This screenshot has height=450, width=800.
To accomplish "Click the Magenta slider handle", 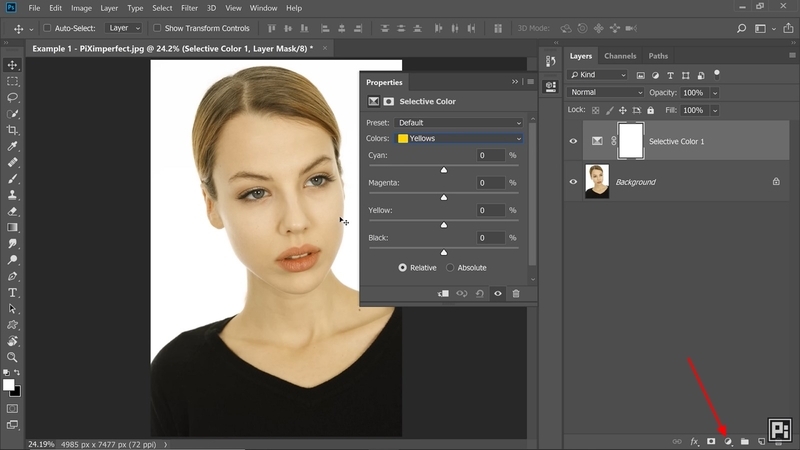I will 443,197.
